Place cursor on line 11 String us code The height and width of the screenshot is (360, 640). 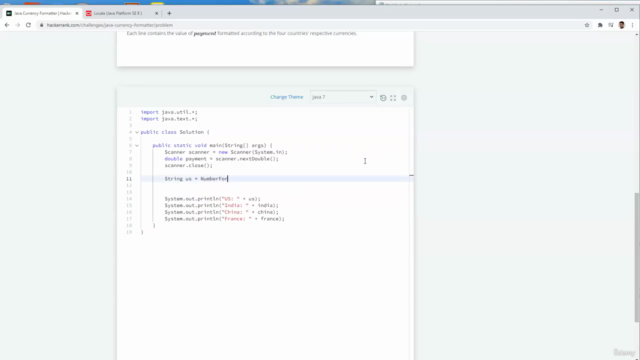tap(196, 179)
